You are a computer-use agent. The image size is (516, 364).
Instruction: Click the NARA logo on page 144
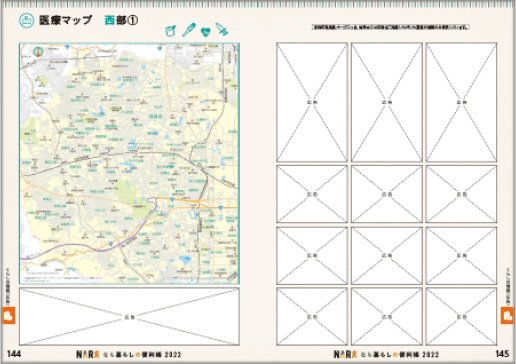pyautogui.click(x=88, y=354)
